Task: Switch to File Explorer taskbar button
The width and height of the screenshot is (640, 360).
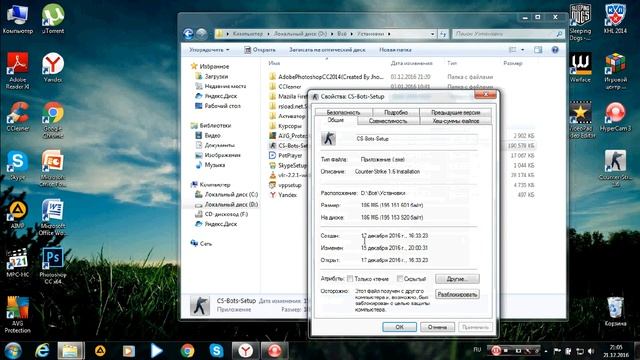Action: (x=71, y=351)
